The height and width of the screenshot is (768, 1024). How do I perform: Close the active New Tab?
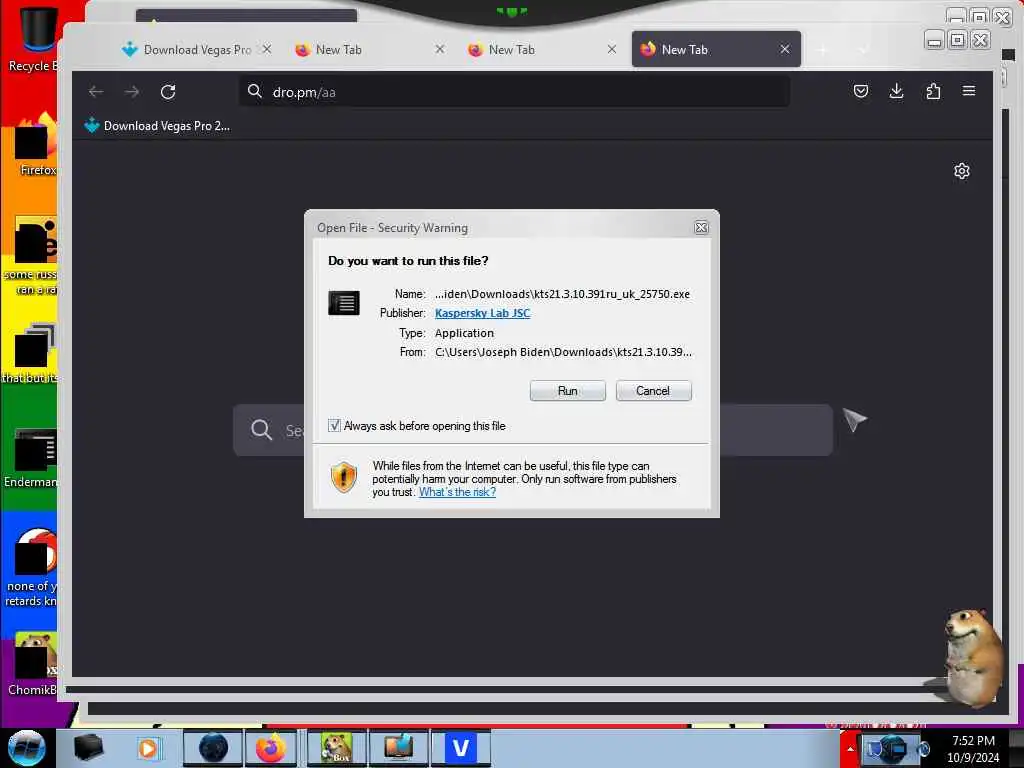click(784, 49)
